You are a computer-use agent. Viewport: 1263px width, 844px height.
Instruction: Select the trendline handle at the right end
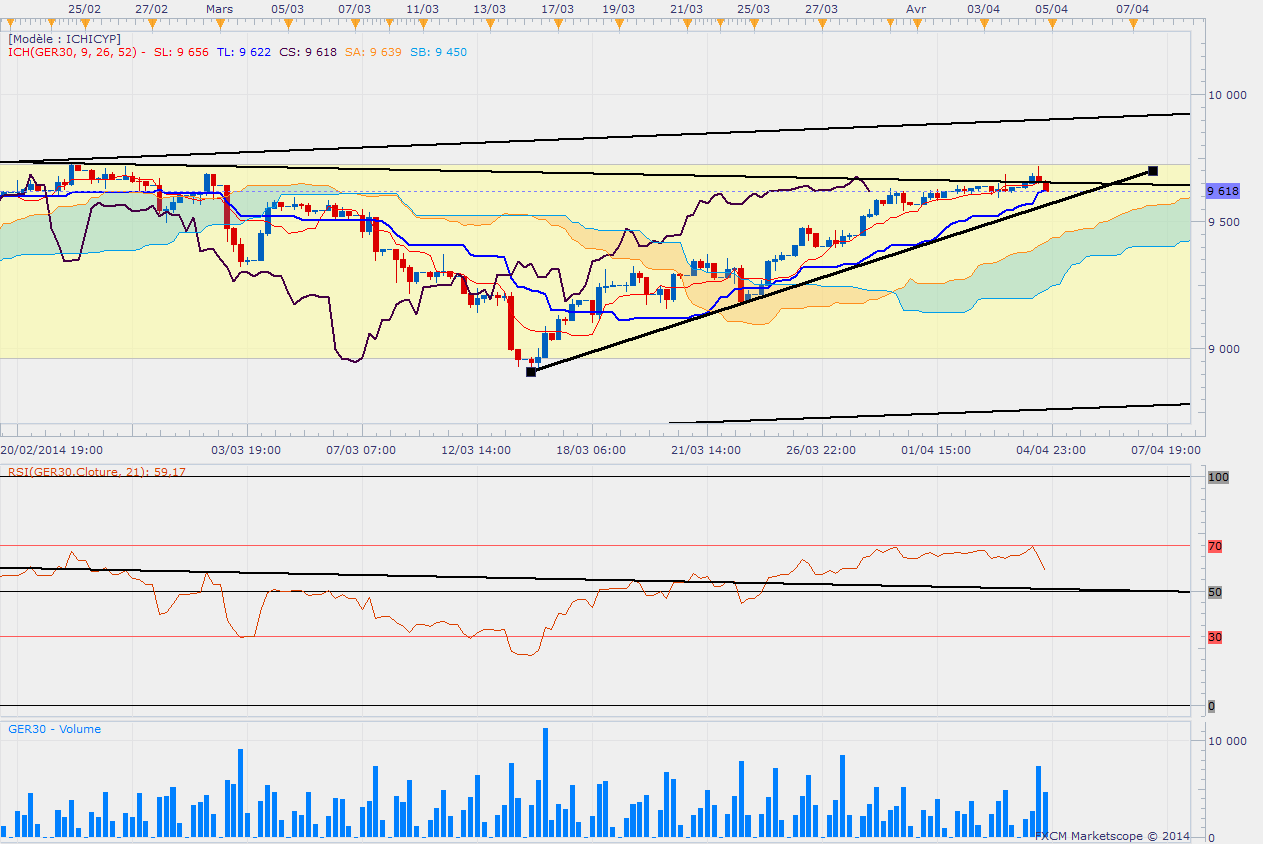pyautogui.click(x=1153, y=171)
